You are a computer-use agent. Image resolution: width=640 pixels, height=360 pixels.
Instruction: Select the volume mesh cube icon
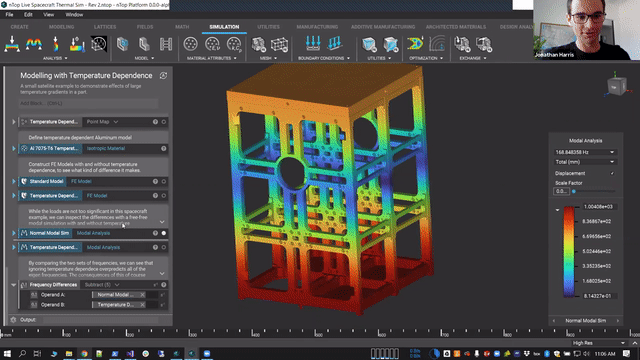click(280, 44)
